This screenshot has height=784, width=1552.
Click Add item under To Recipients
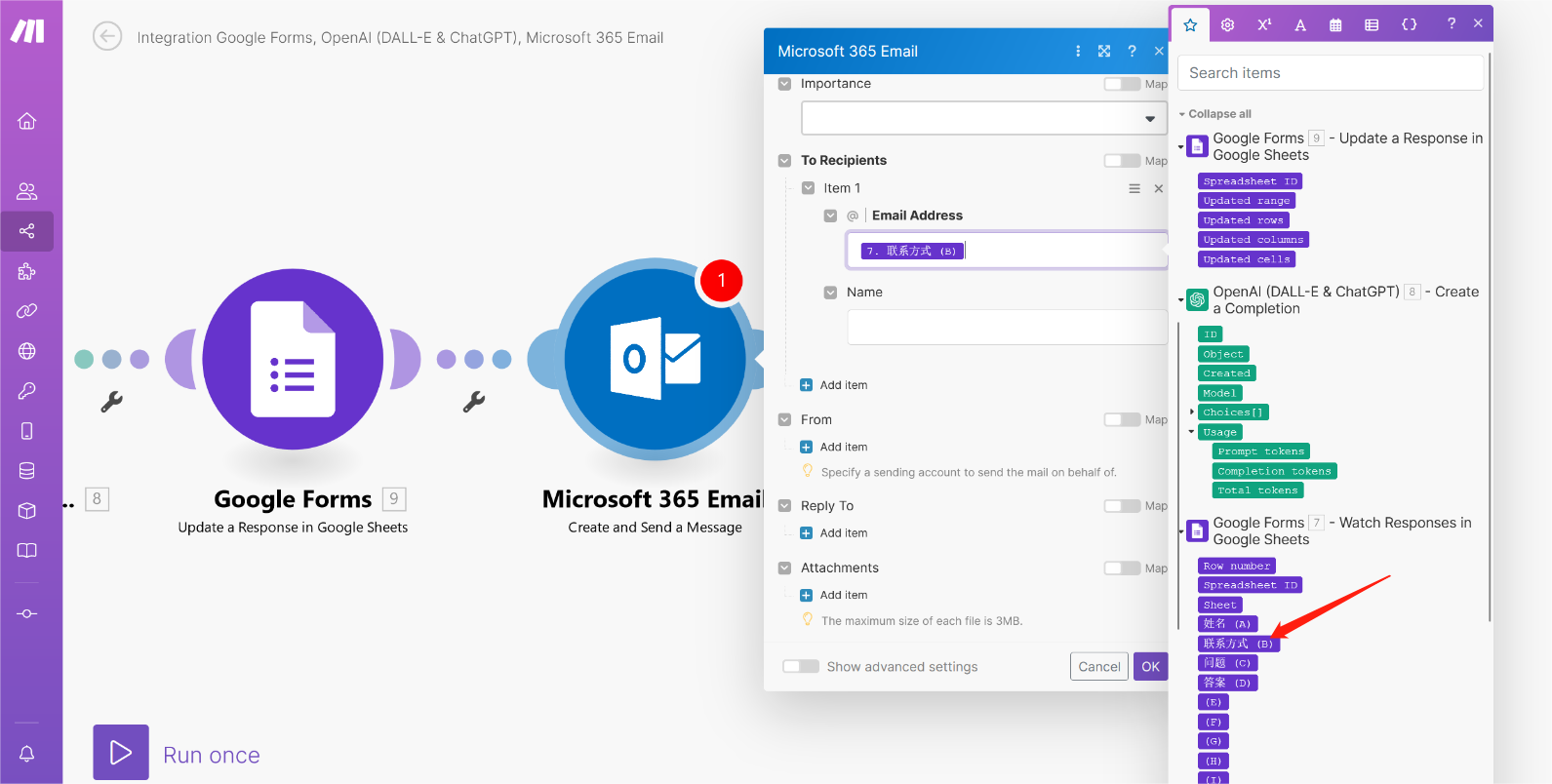(834, 385)
